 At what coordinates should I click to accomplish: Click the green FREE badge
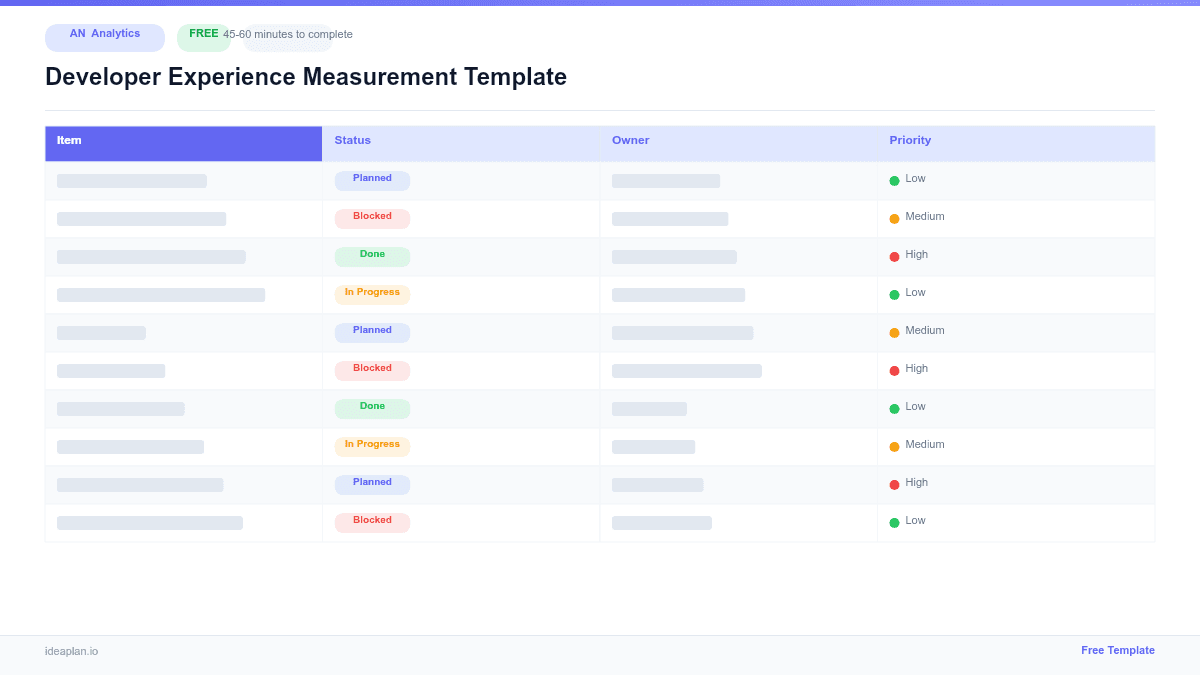204,34
